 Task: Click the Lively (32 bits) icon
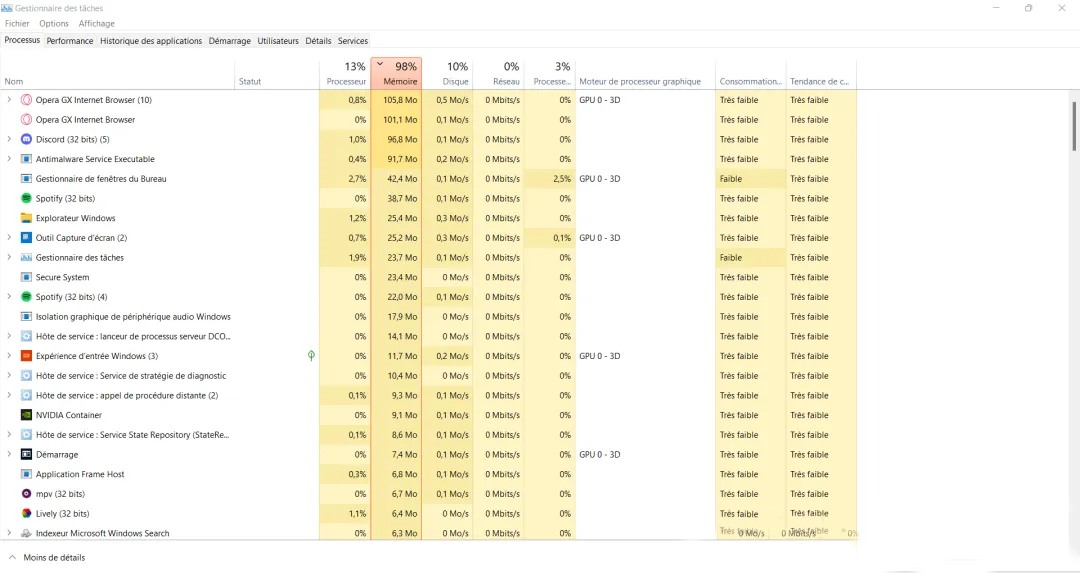click(26, 513)
